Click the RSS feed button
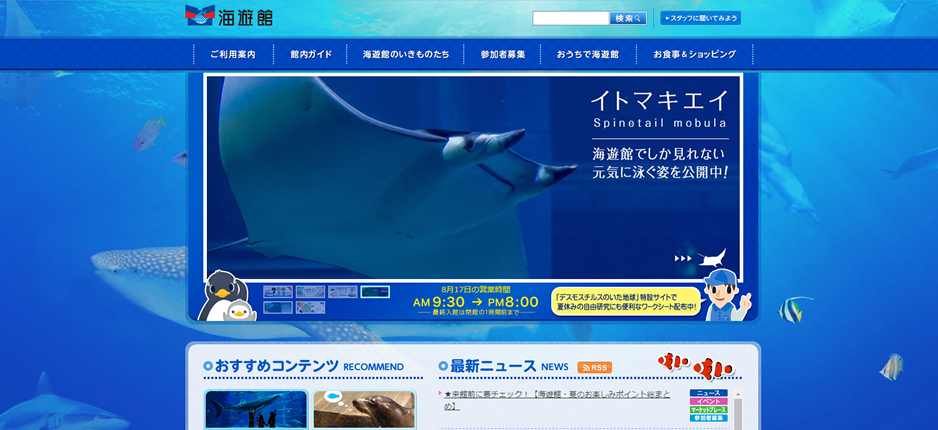938x430 pixels. 595,367
